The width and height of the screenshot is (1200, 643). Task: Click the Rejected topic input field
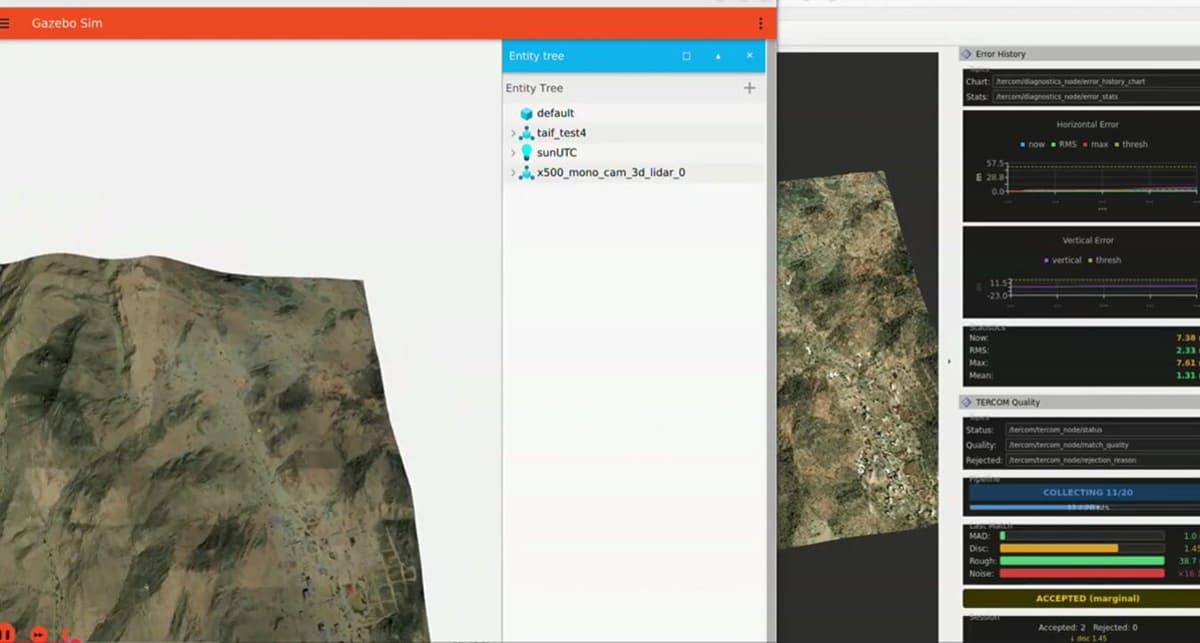pyautogui.click(x=1103, y=460)
